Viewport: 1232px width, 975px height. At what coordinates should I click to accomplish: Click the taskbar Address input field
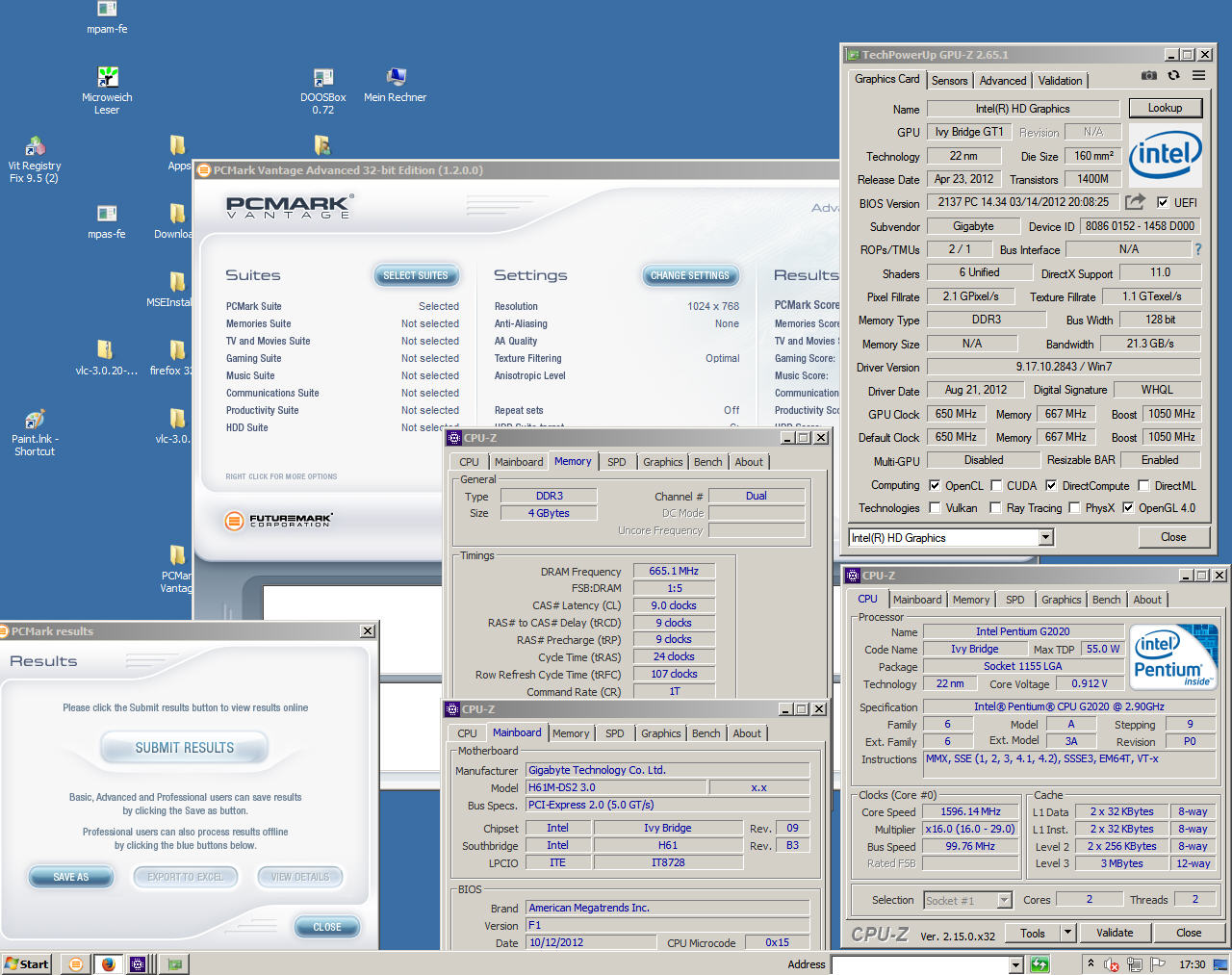tap(920, 964)
